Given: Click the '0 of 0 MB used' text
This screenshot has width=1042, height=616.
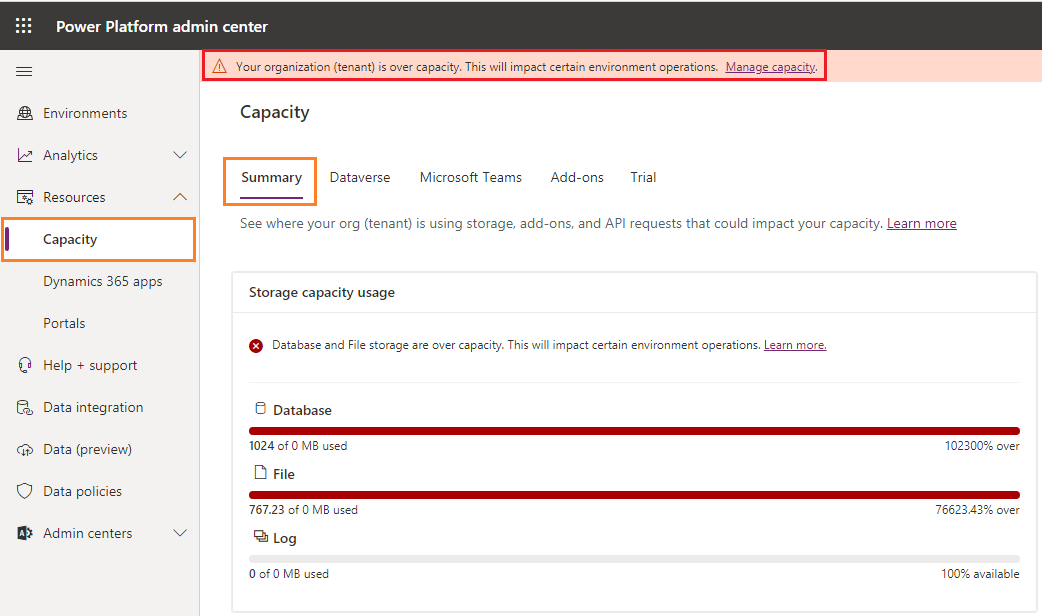Looking at the screenshot, I should tap(288, 573).
